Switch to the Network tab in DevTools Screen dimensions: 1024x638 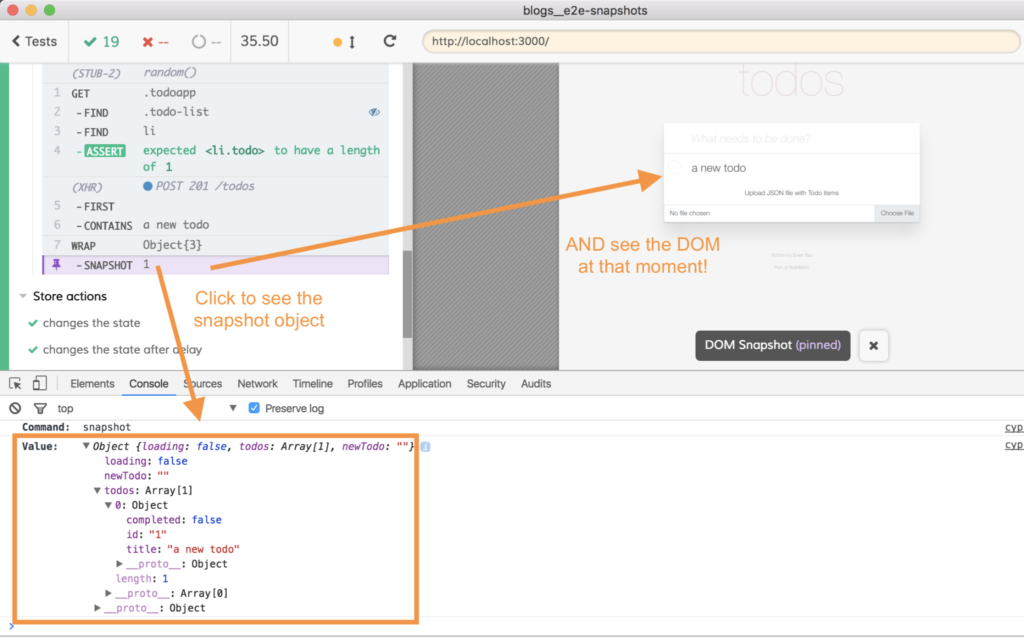pos(257,383)
